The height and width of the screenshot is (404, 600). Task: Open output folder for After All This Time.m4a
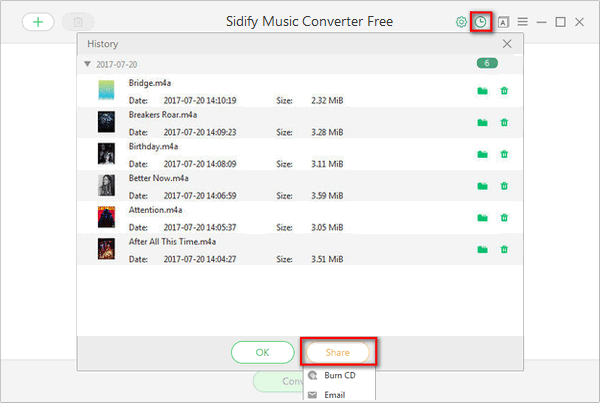[483, 249]
